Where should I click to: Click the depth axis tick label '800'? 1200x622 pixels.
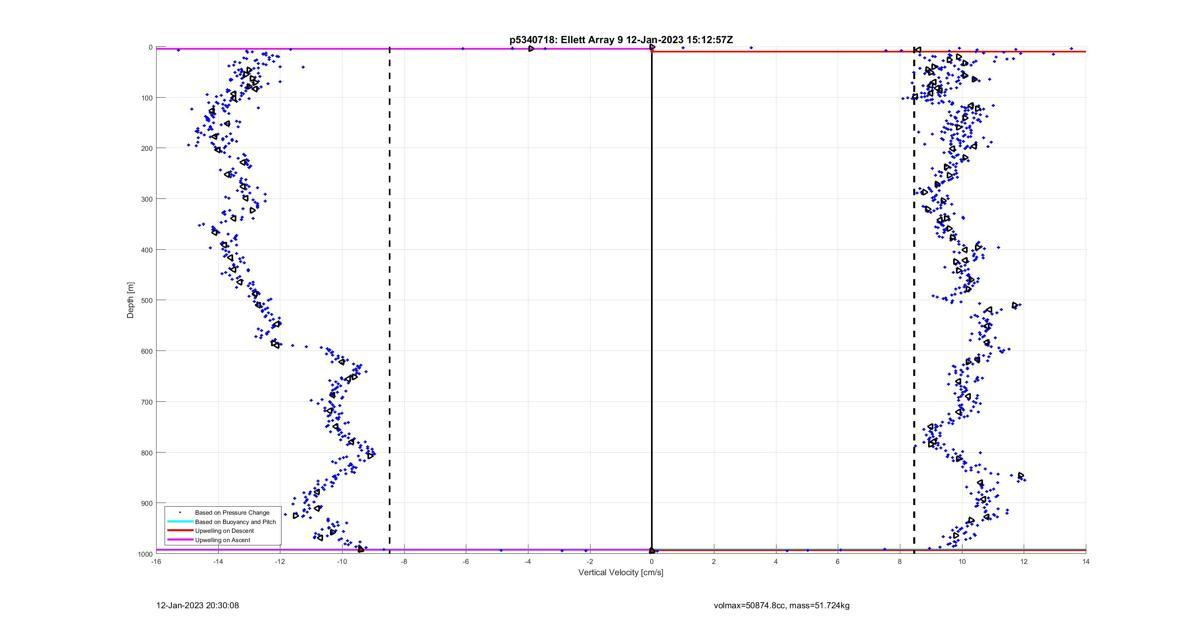coord(146,452)
